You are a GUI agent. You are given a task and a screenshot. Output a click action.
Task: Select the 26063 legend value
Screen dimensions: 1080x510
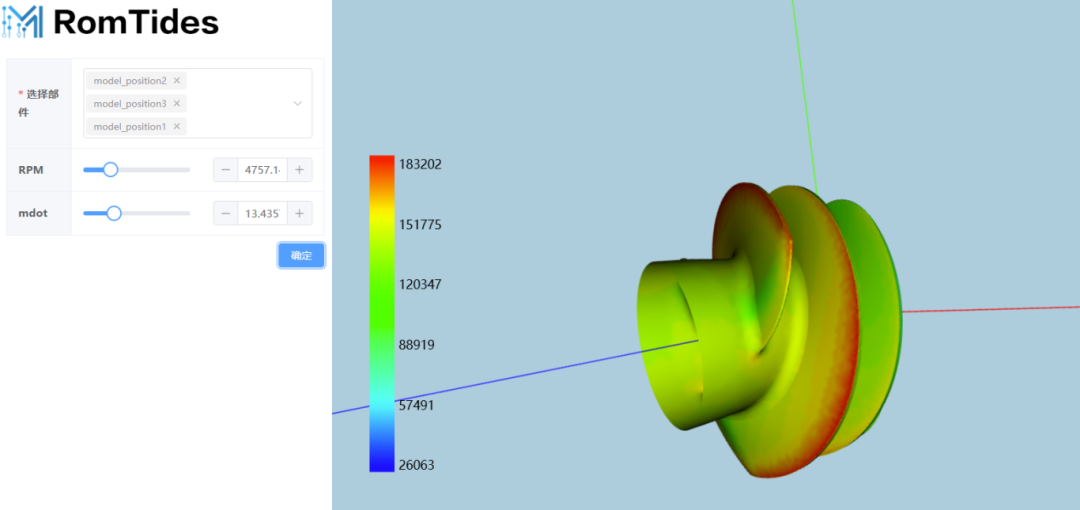(417, 465)
